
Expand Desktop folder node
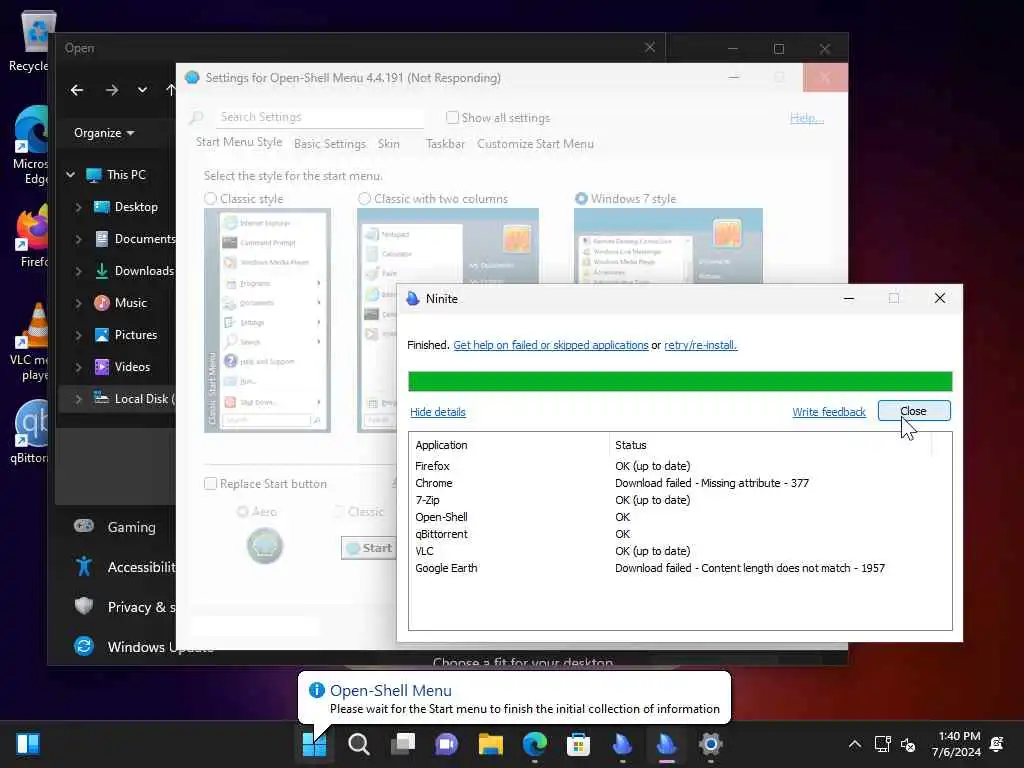(x=78, y=207)
